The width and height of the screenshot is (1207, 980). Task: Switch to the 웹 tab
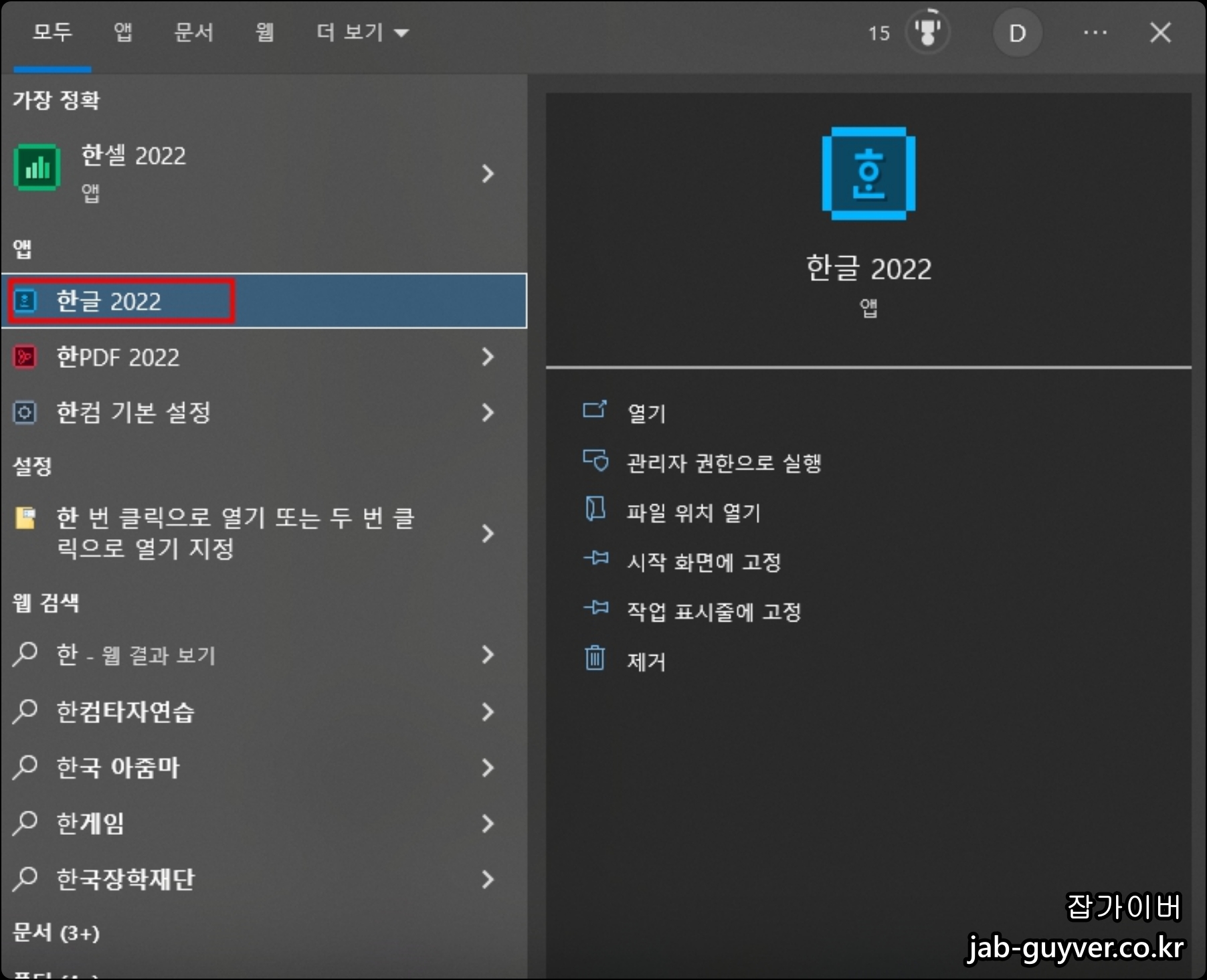(x=265, y=31)
